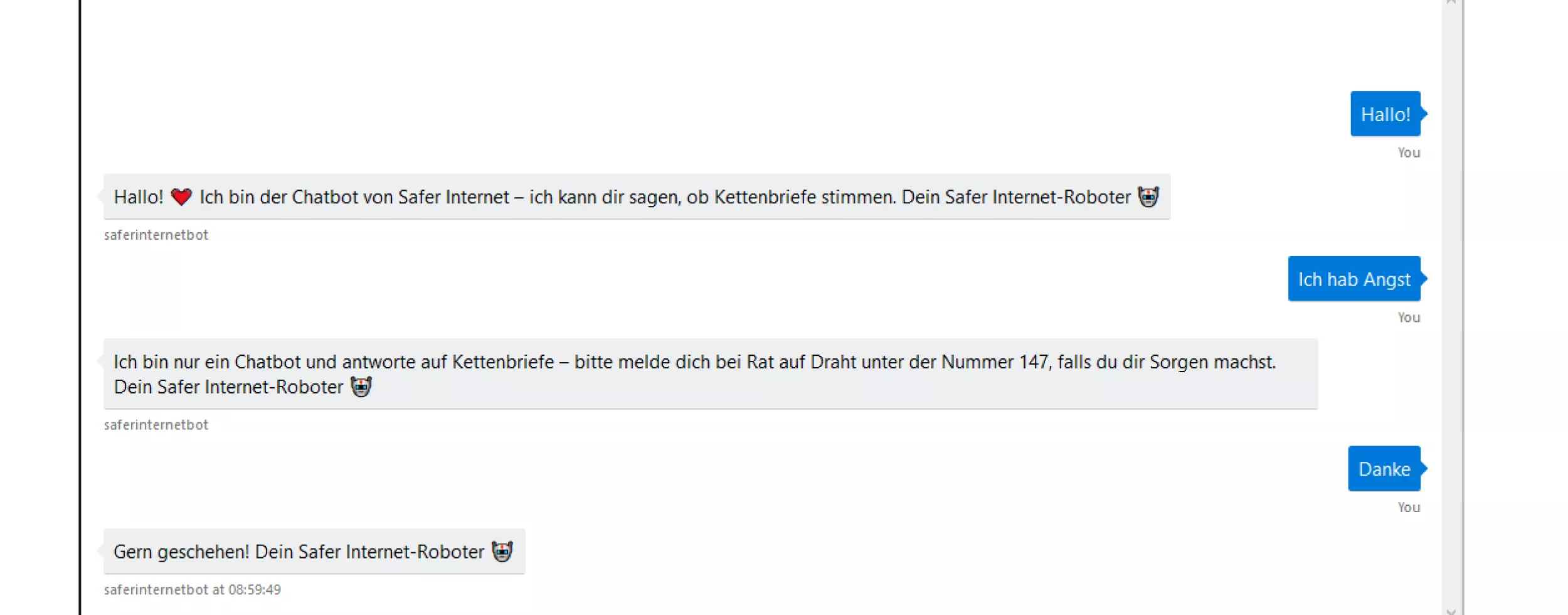The height and width of the screenshot is (615, 1568).
Task: Click the red heart emoji in greeting
Action: [x=181, y=197]
